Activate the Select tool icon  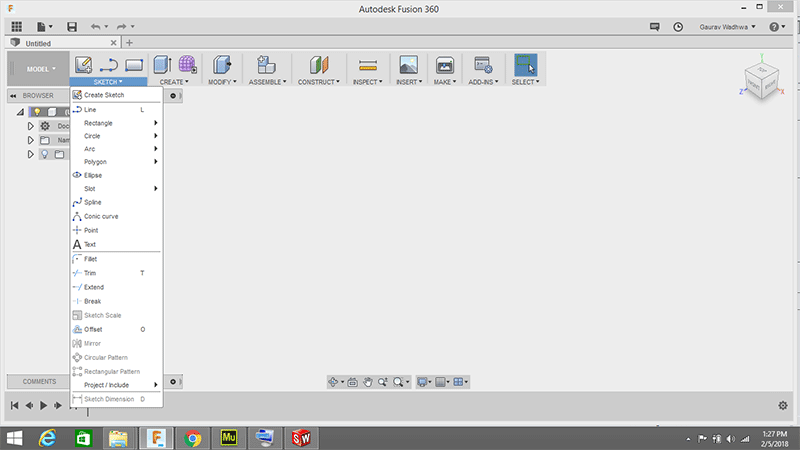click(x=526, y=65)
